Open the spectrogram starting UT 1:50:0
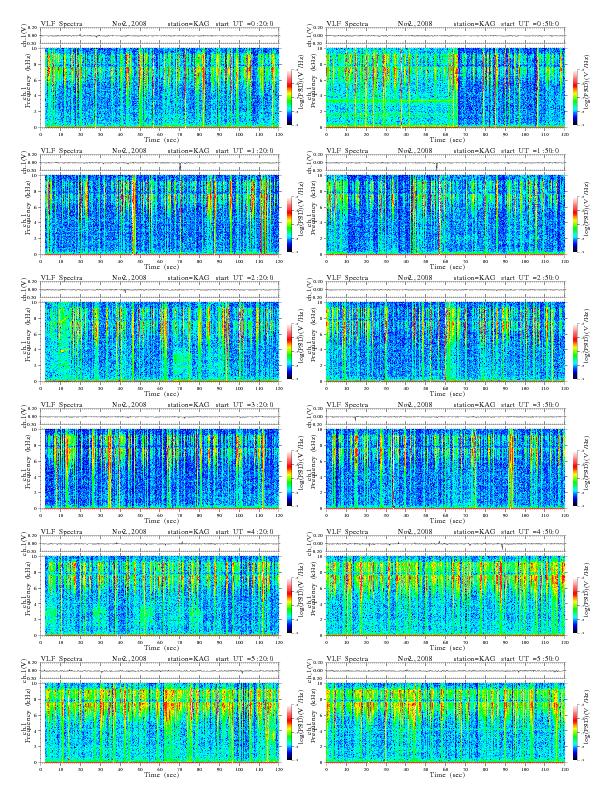This screenshot has width=612, height=792. 445,215
